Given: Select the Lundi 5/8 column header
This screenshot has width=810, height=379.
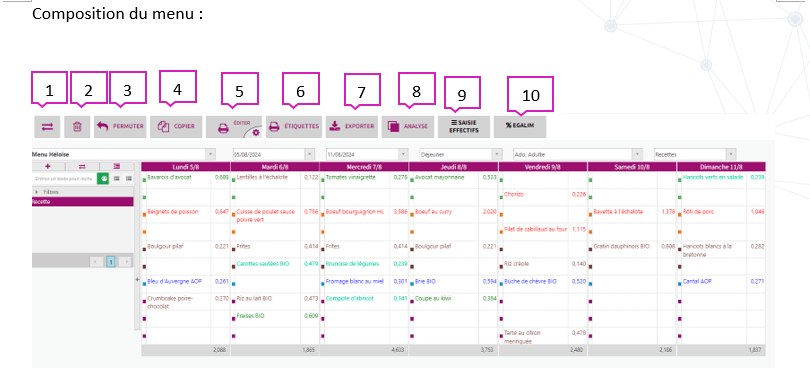Looking at the screenshot, I should pos(185,167).
